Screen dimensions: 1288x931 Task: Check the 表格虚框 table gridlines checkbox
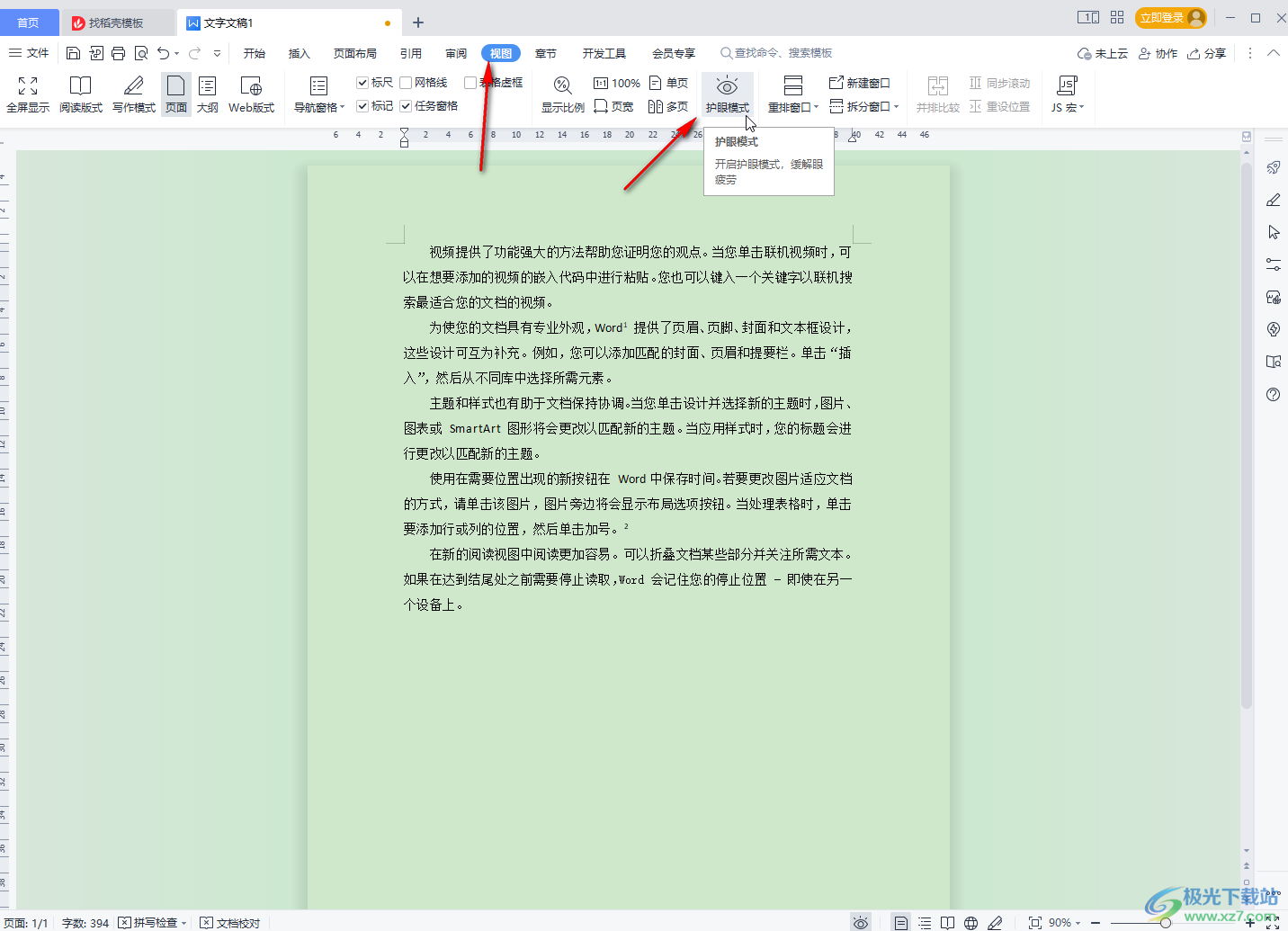click(470, 83)
